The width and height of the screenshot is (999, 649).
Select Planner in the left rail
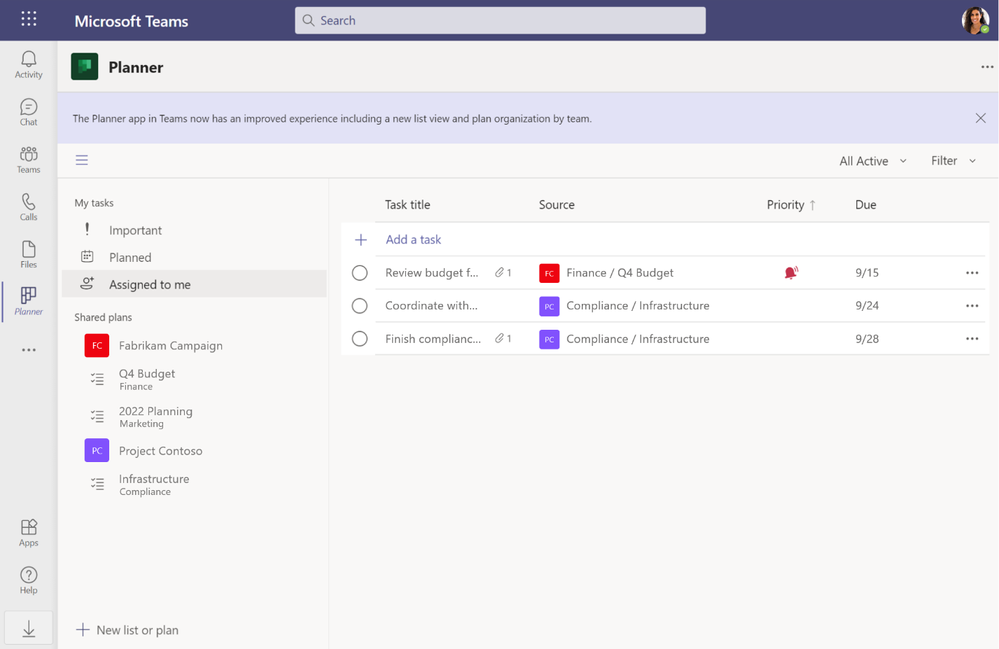pos(29,301)
